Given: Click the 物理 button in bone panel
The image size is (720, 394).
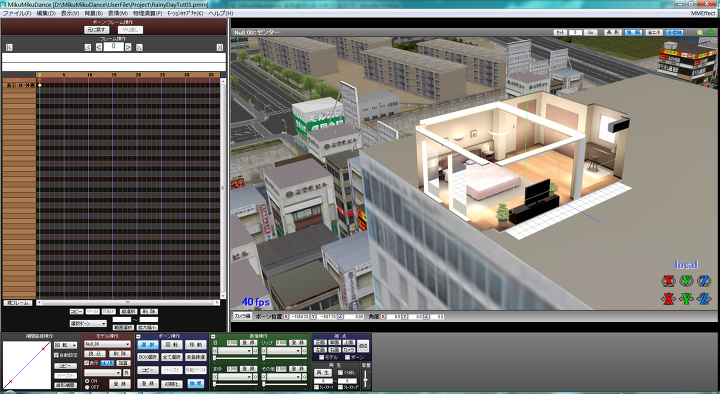Looking at the screenshot, I should (195, 383).
